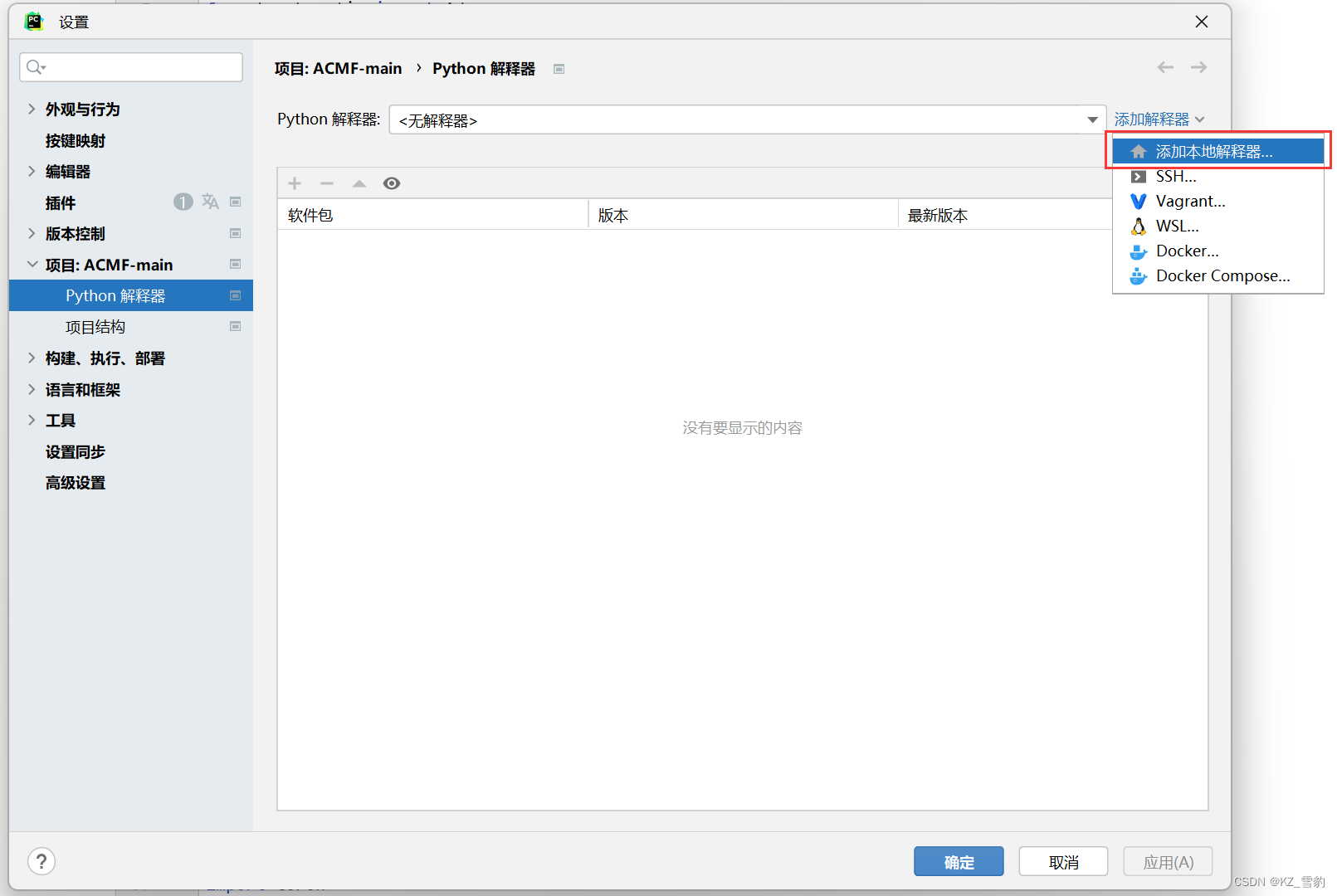Click the <无解释器> combo box text
The height and width of the screenshot is (896, 1337).
point(438,121)
